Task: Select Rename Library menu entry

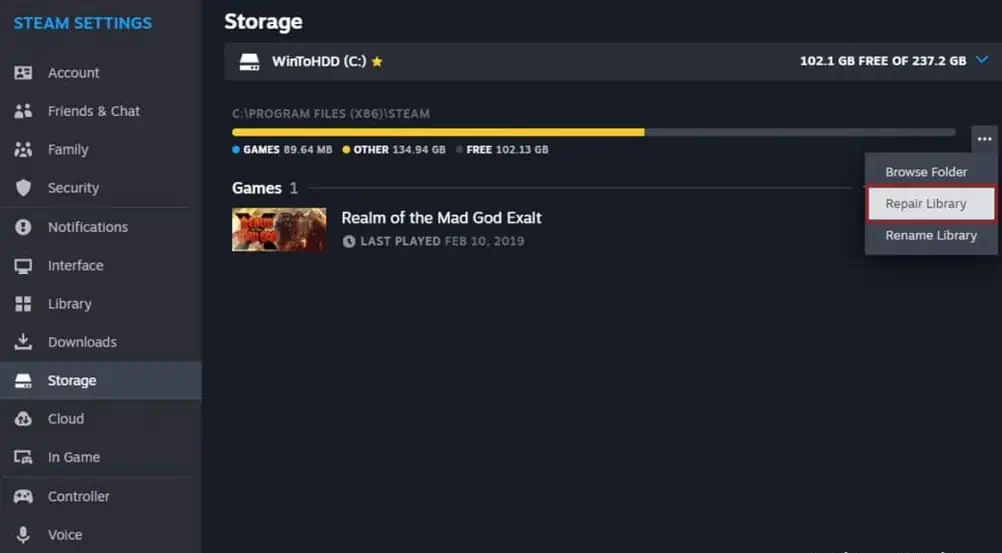Action: pos(930,236)
